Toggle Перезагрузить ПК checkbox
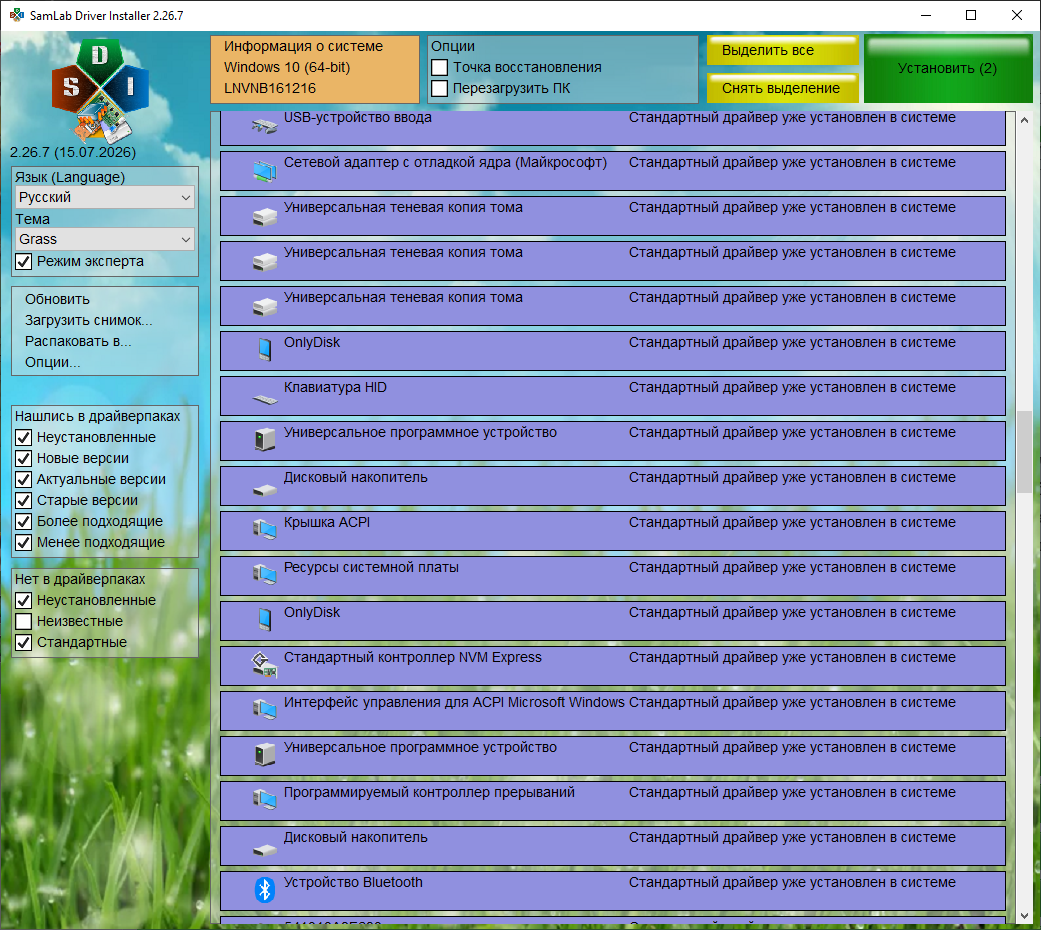The image size is (1041, 930). pyautogui.click(x=439, y=88)
